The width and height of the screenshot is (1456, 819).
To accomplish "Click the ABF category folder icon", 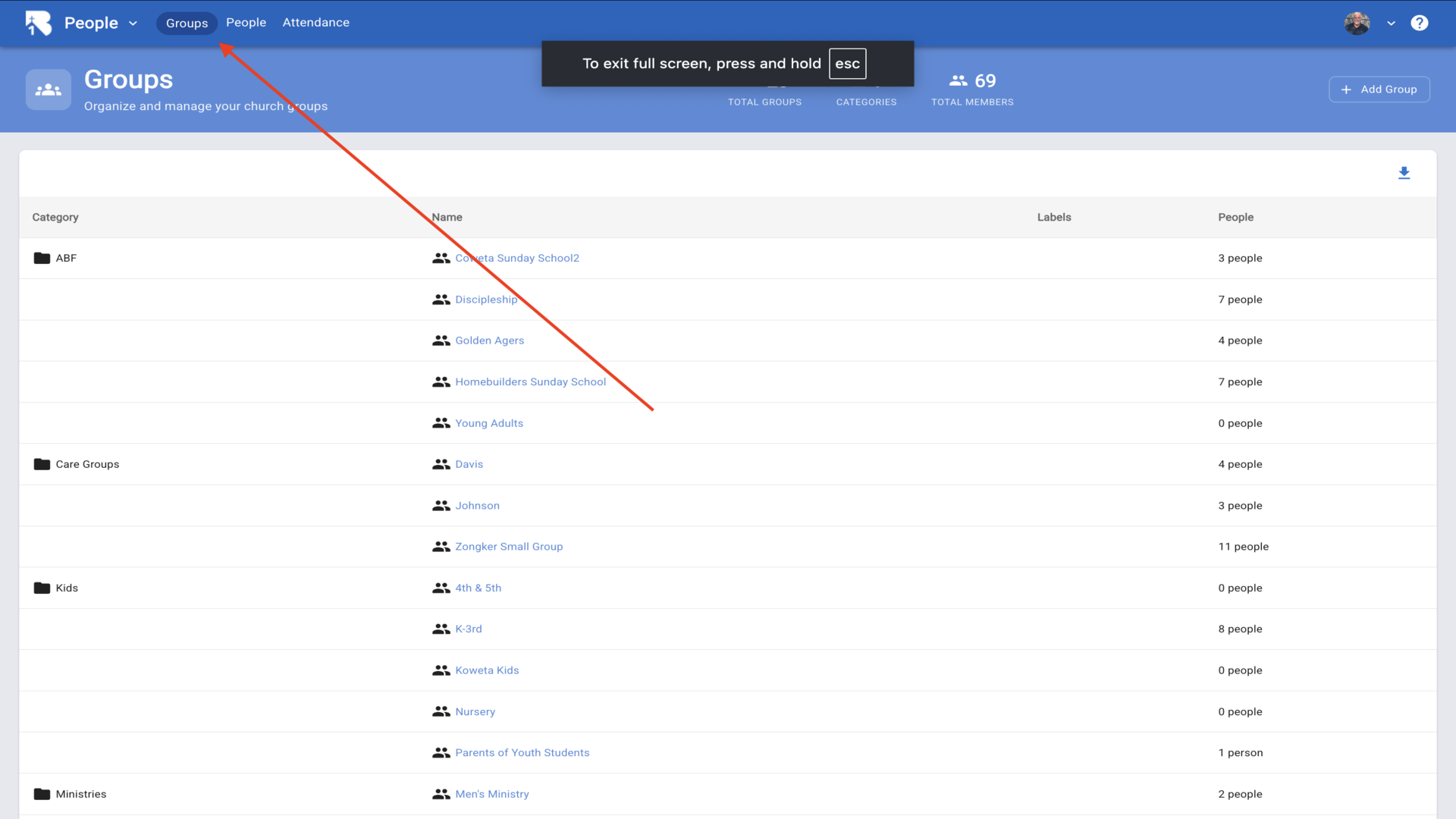I will pos(42,259).
